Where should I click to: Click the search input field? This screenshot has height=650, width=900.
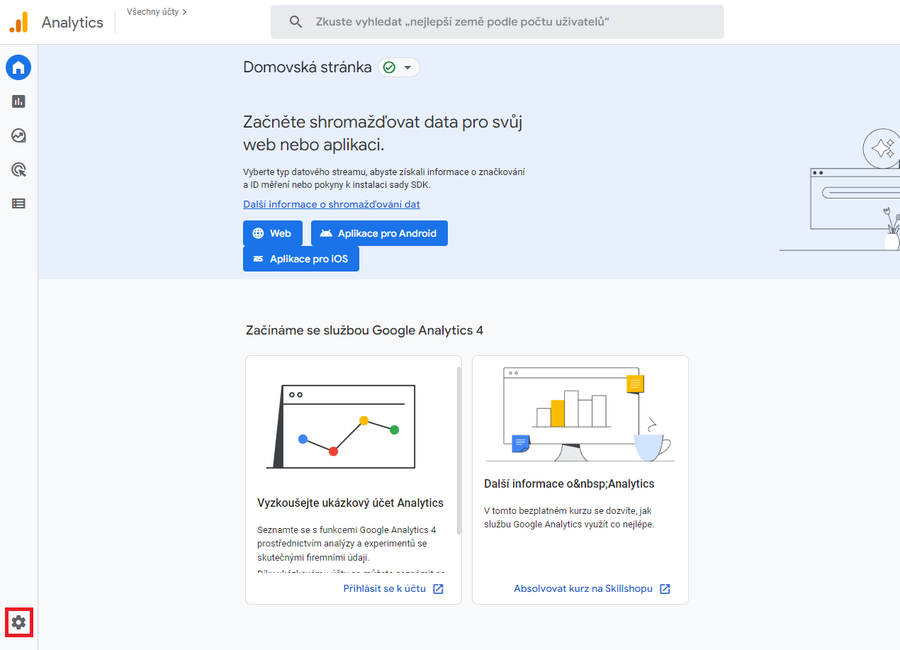pyautogui.click(x=500, y=22)
